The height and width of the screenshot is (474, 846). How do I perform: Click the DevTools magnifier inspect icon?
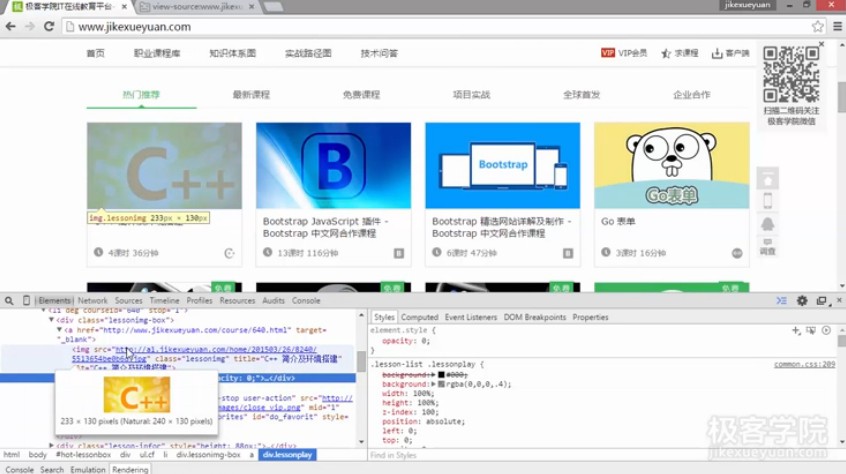pos(9,301)
